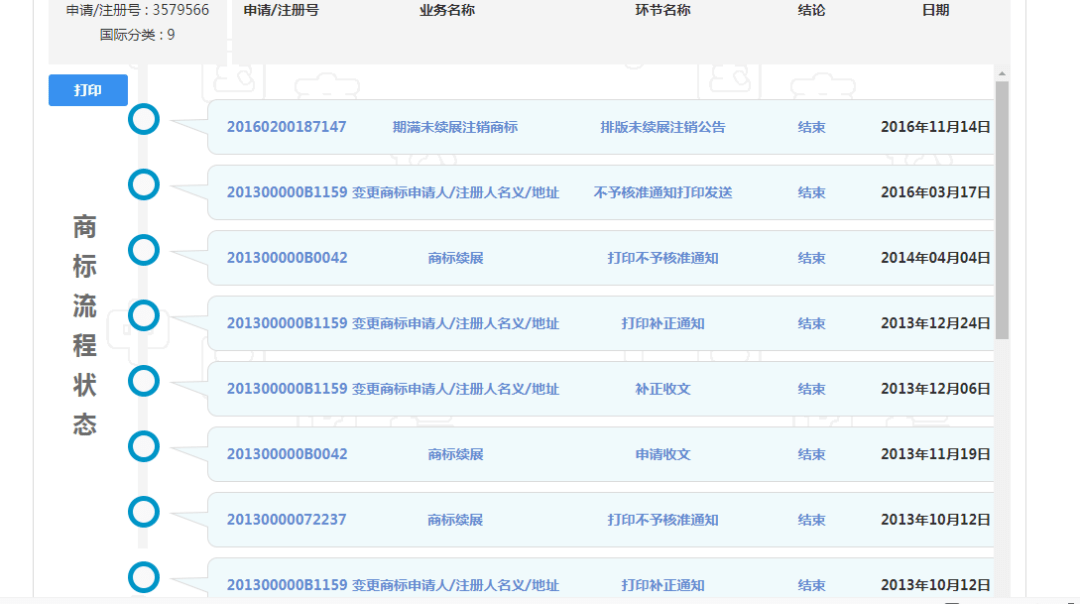1080x604 pixels.
Task: Click the 业务名称 column header
Action: [x=446, y=10]
